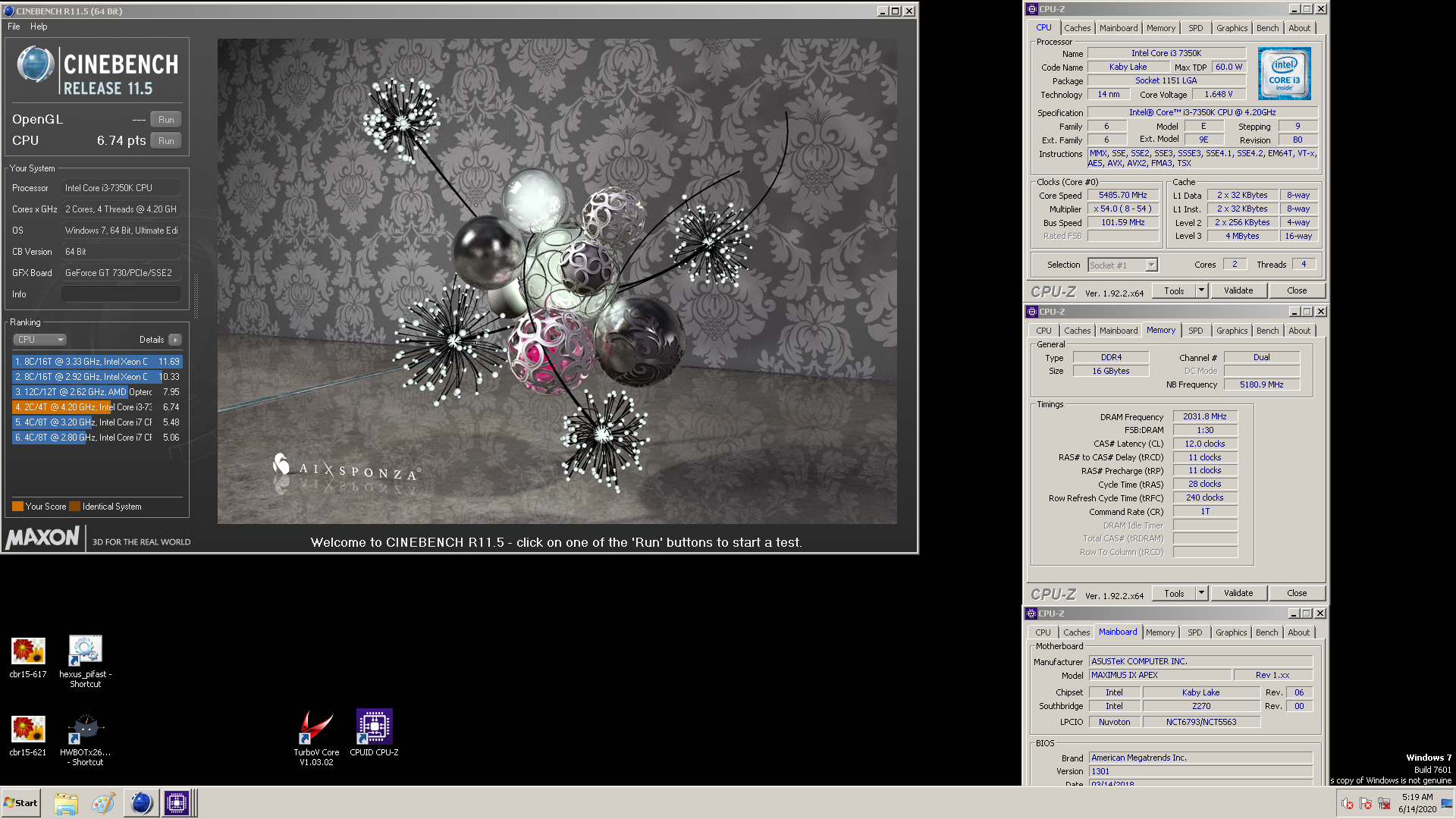The image size is (1456, 819).
Task: Switch to About tab in Mainboard CPU-Z
Action: [x=1298, y=632]
